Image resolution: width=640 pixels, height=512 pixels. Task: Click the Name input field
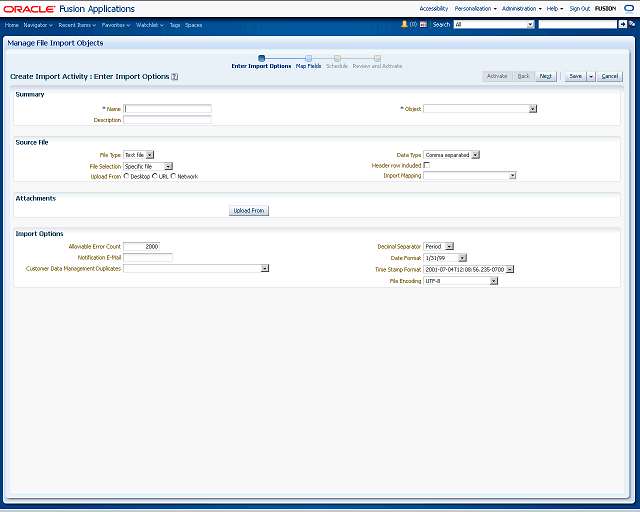tap(167, 109)
